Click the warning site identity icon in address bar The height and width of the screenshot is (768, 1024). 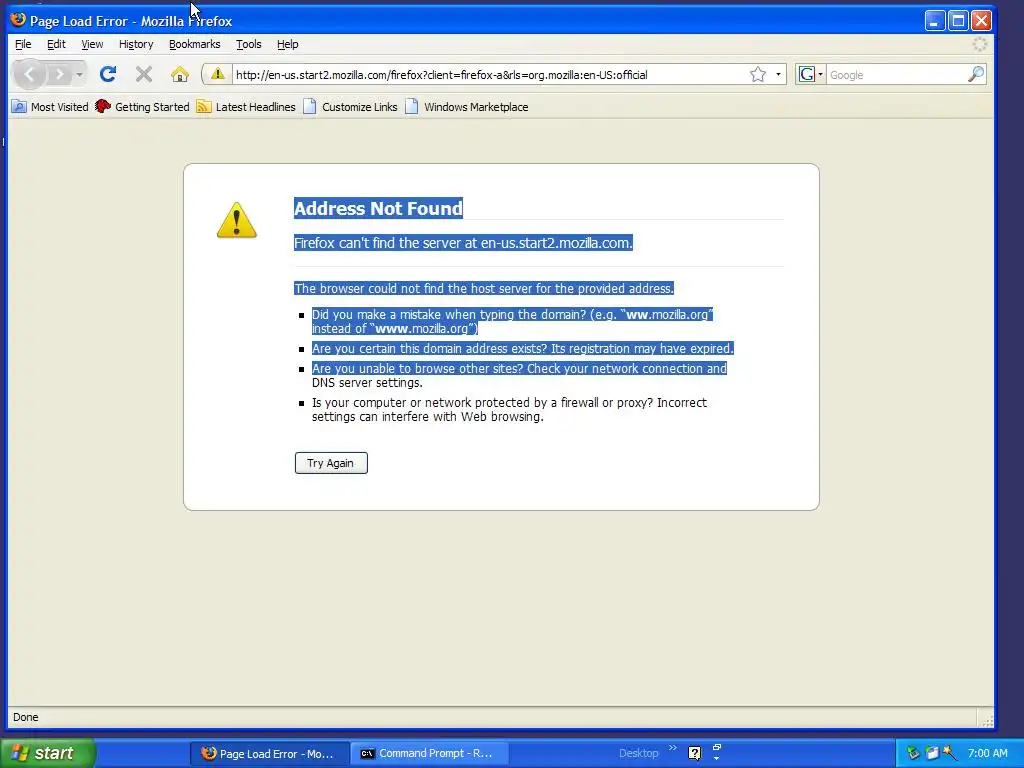click(x=217, y=74)
